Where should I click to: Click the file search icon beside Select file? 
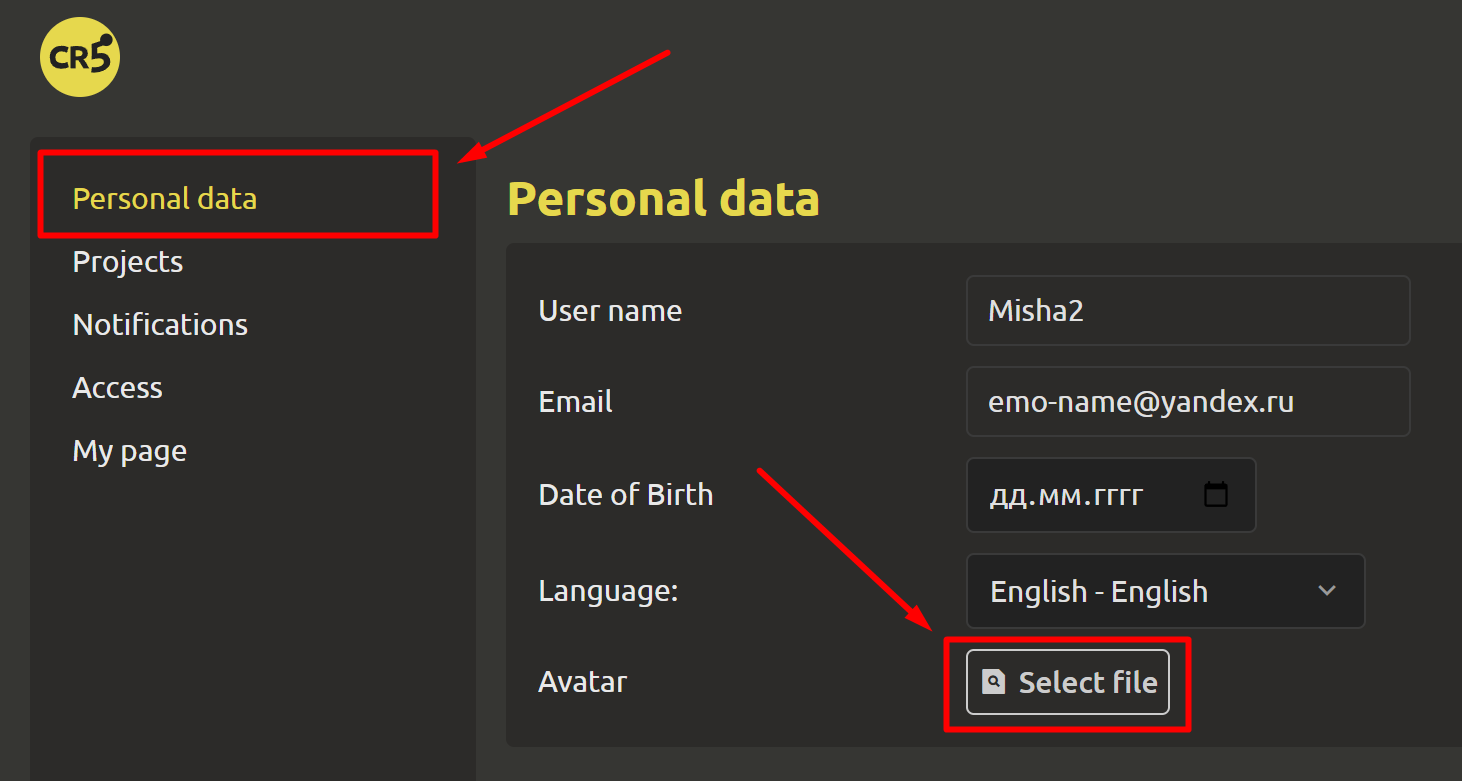pyautogui.click(x=993, y=682)
